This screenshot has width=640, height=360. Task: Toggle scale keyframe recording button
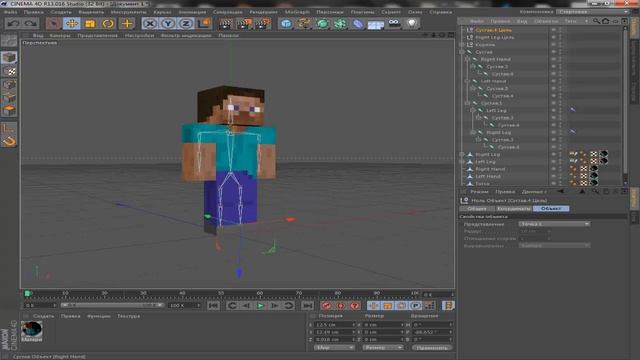click(x=387, y=306)
